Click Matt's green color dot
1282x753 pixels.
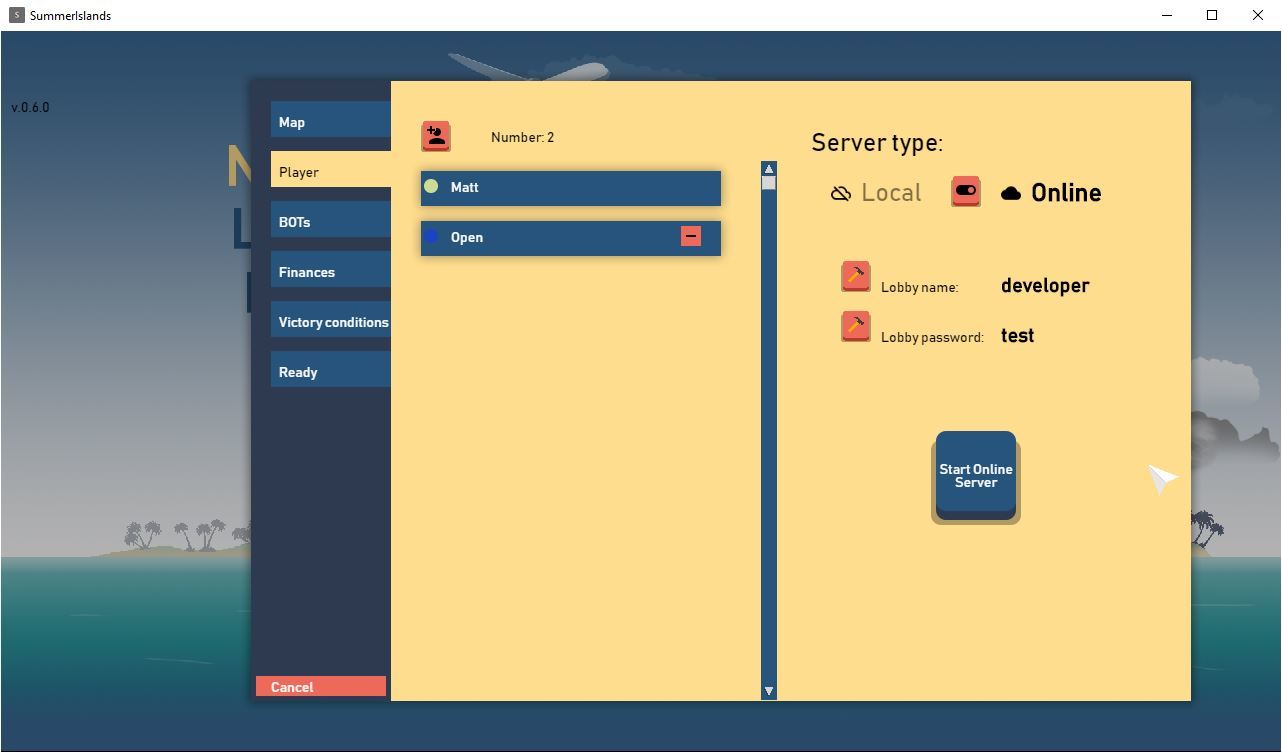431,186
